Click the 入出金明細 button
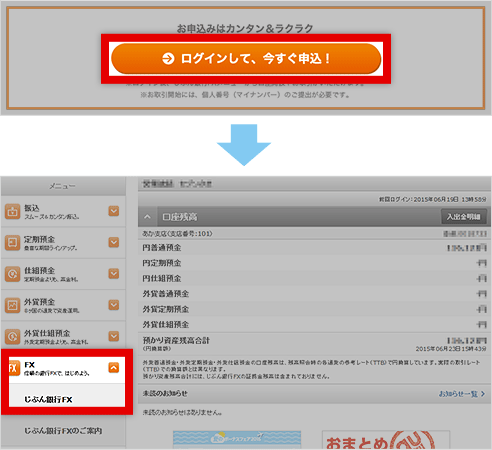Screen dimensions: 492x450 point(464,217)
